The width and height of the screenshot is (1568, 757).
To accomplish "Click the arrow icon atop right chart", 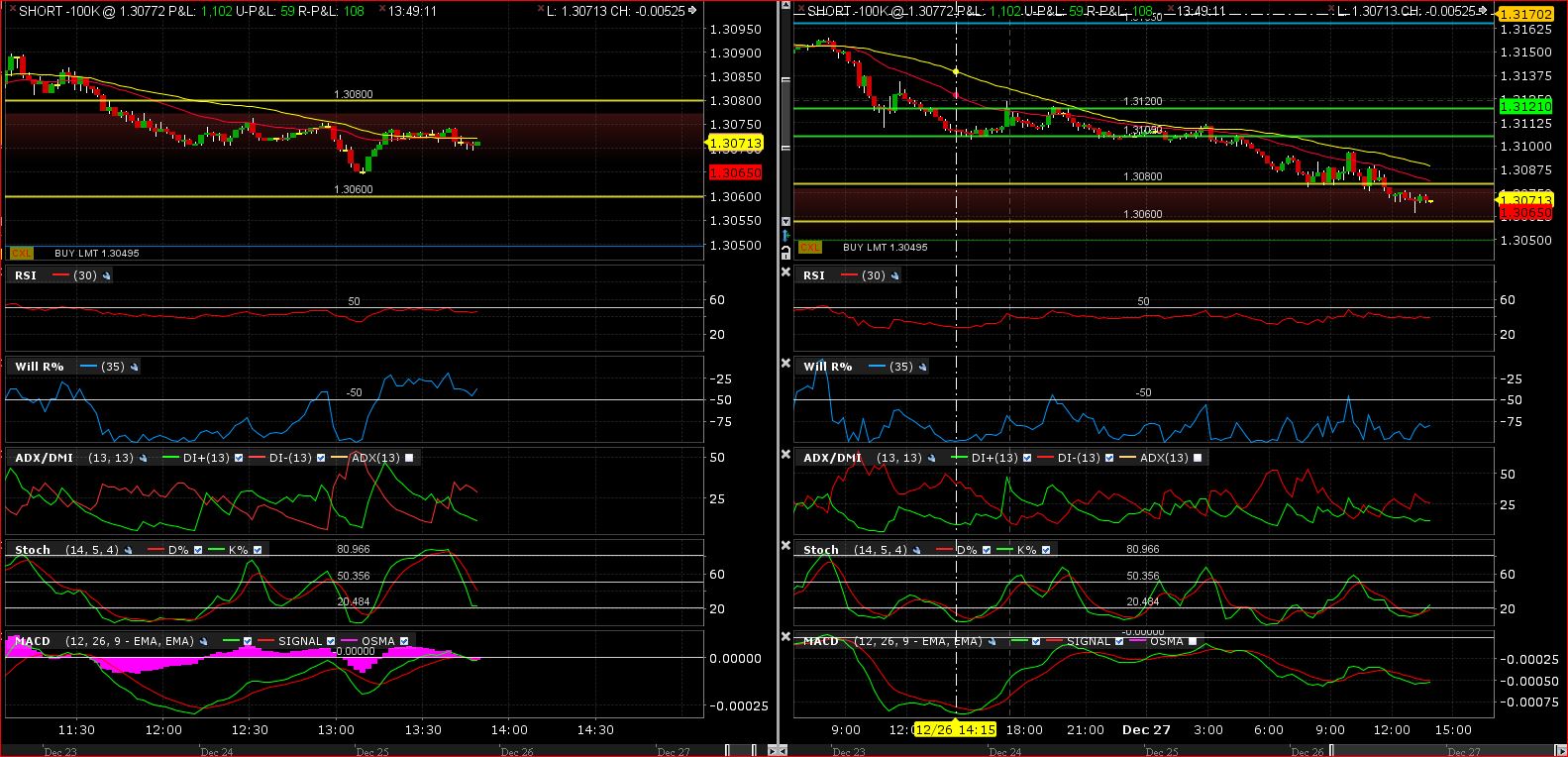I will point(1484,11).
